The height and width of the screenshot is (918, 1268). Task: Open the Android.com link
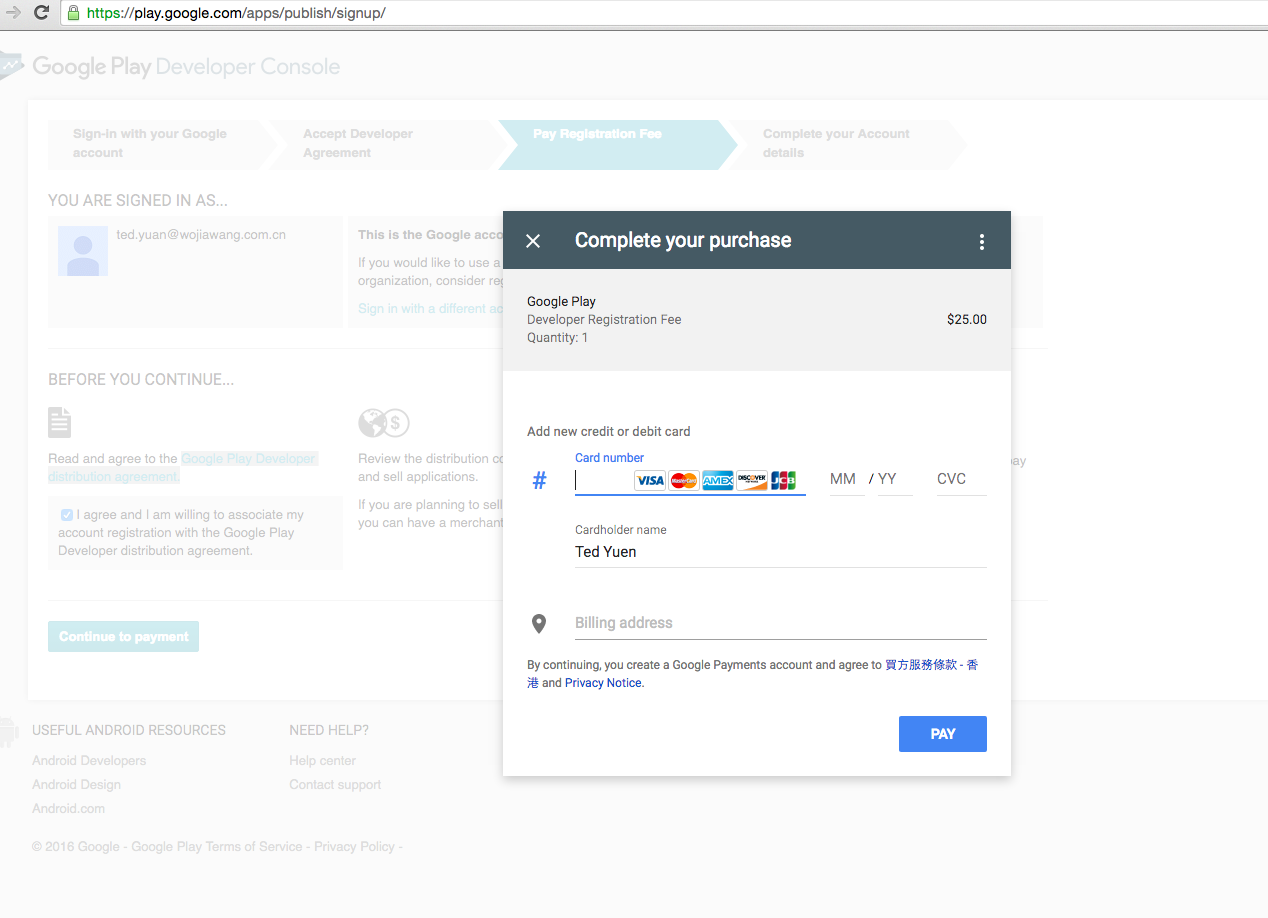click(68, 809)
